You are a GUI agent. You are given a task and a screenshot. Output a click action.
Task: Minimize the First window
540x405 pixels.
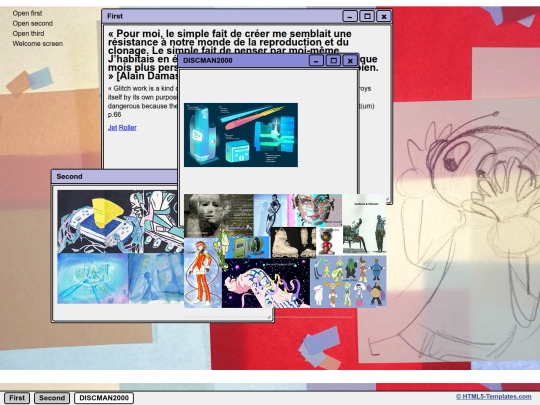pyautogui.click(x=350, y=16)
